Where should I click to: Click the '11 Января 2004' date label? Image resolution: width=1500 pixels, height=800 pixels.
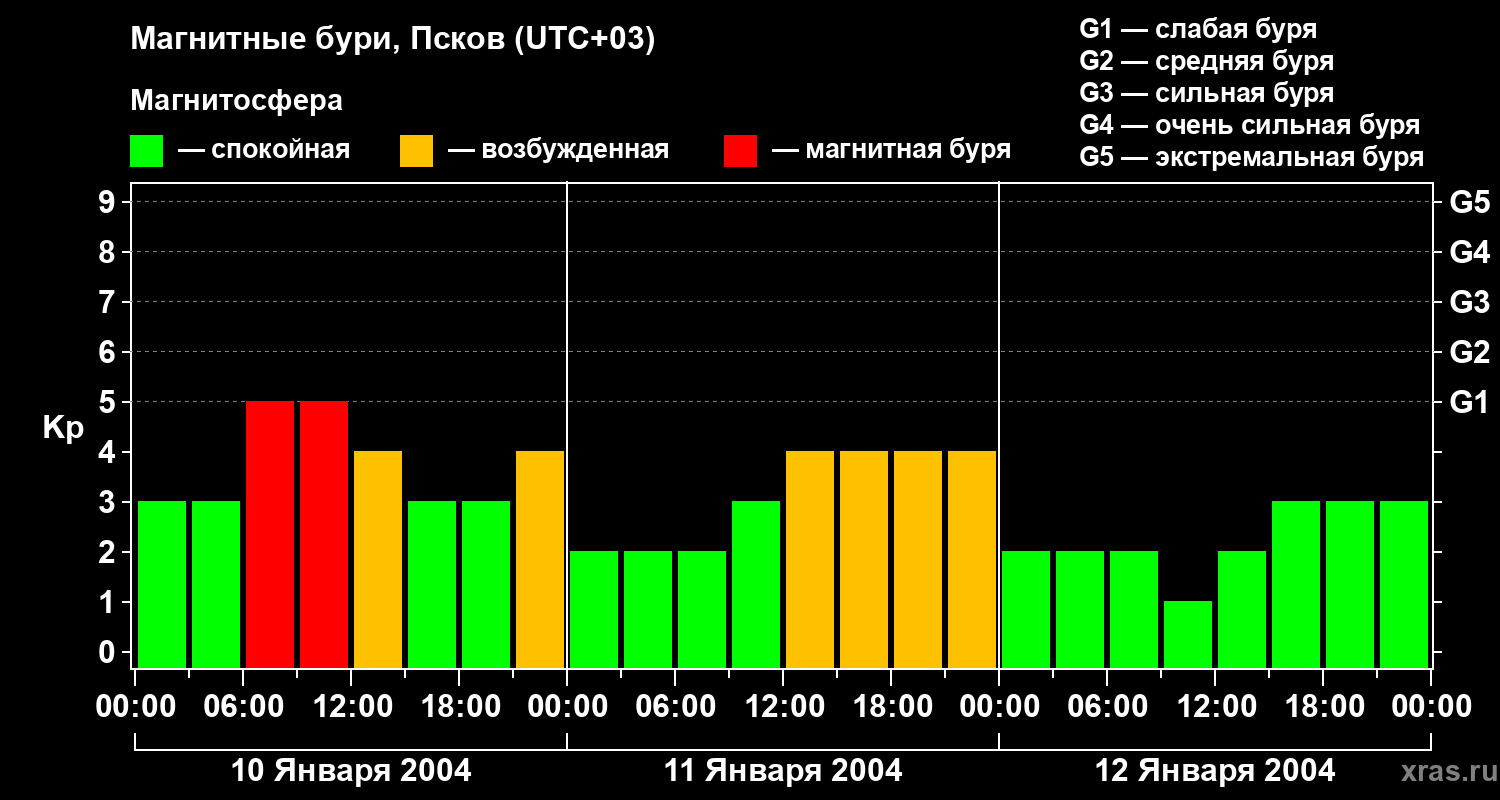[783, 771]
